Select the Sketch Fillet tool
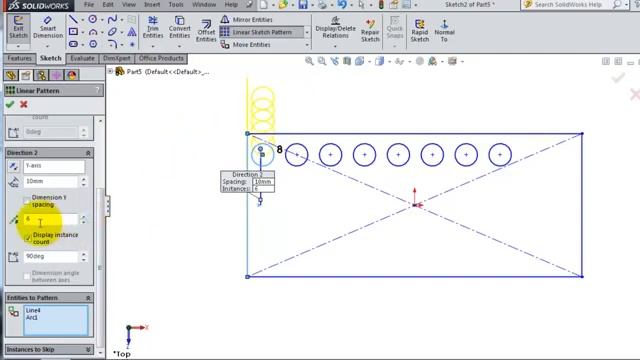Image resolution: width=640 pixels, height=360 pixels. 113,44
